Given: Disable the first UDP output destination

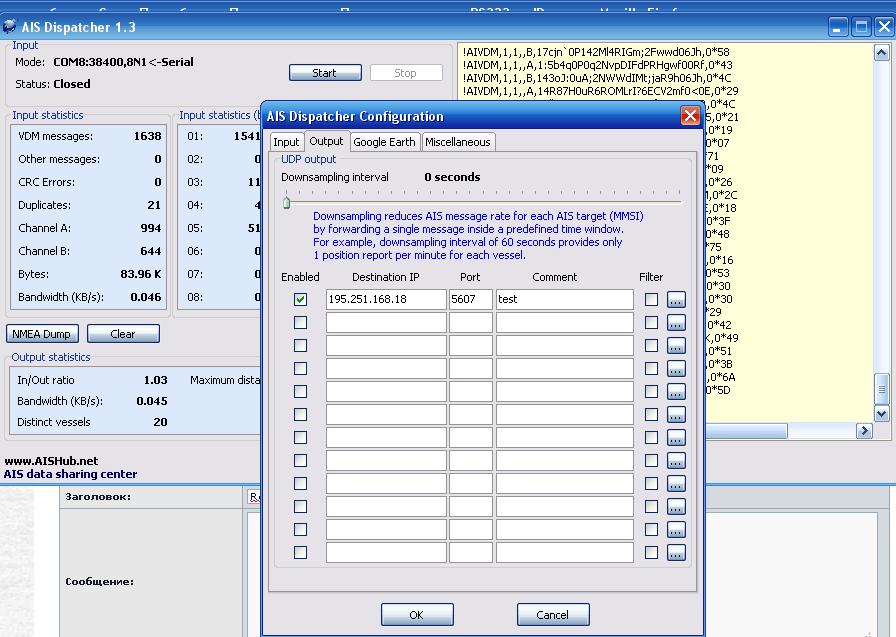Looking at the screenshot, I should point(301,299).
